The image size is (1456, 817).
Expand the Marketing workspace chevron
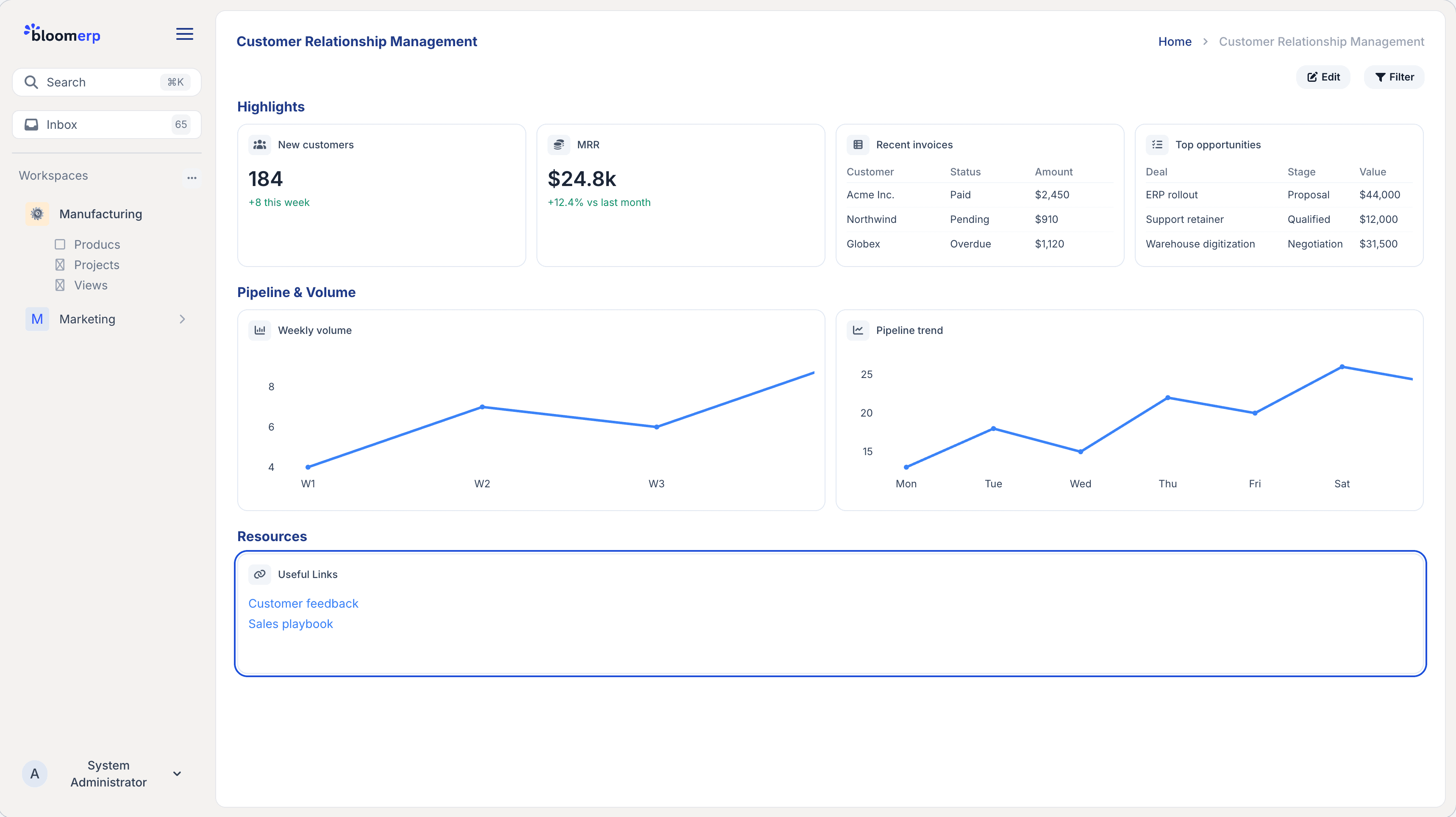click(x=182, y=319)
